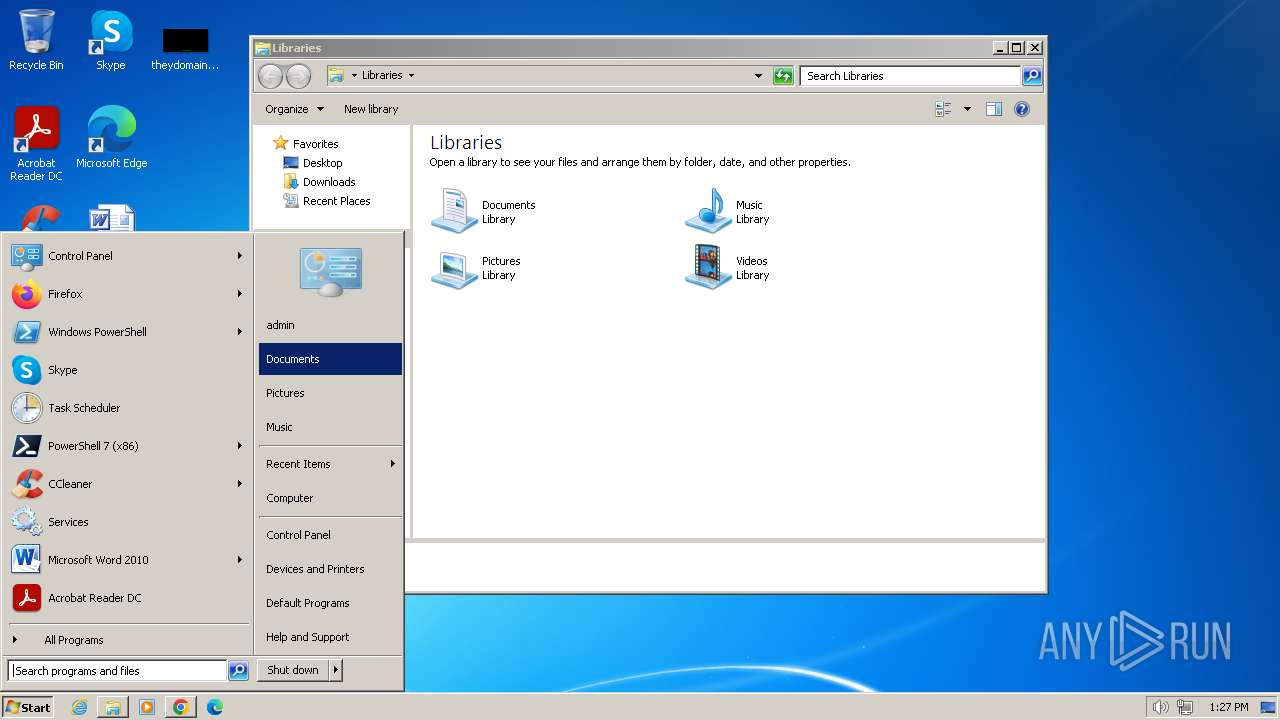Open Internet Explorer from the taskbar

pos(79,707)
